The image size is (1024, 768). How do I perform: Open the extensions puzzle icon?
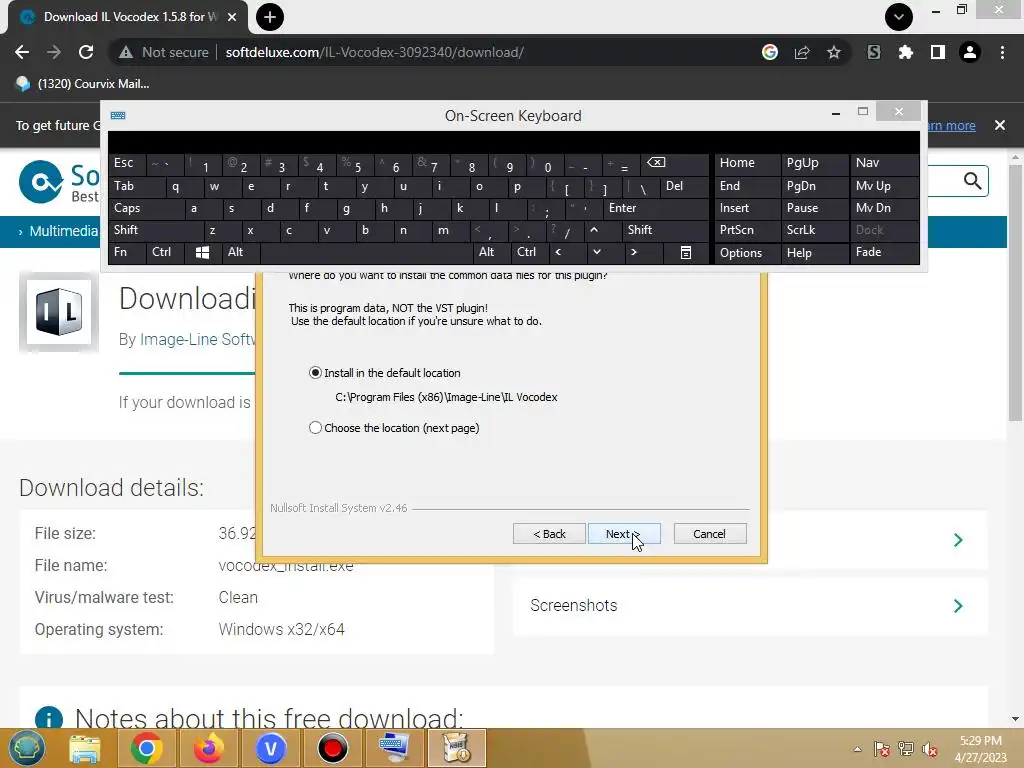point(905,52)
